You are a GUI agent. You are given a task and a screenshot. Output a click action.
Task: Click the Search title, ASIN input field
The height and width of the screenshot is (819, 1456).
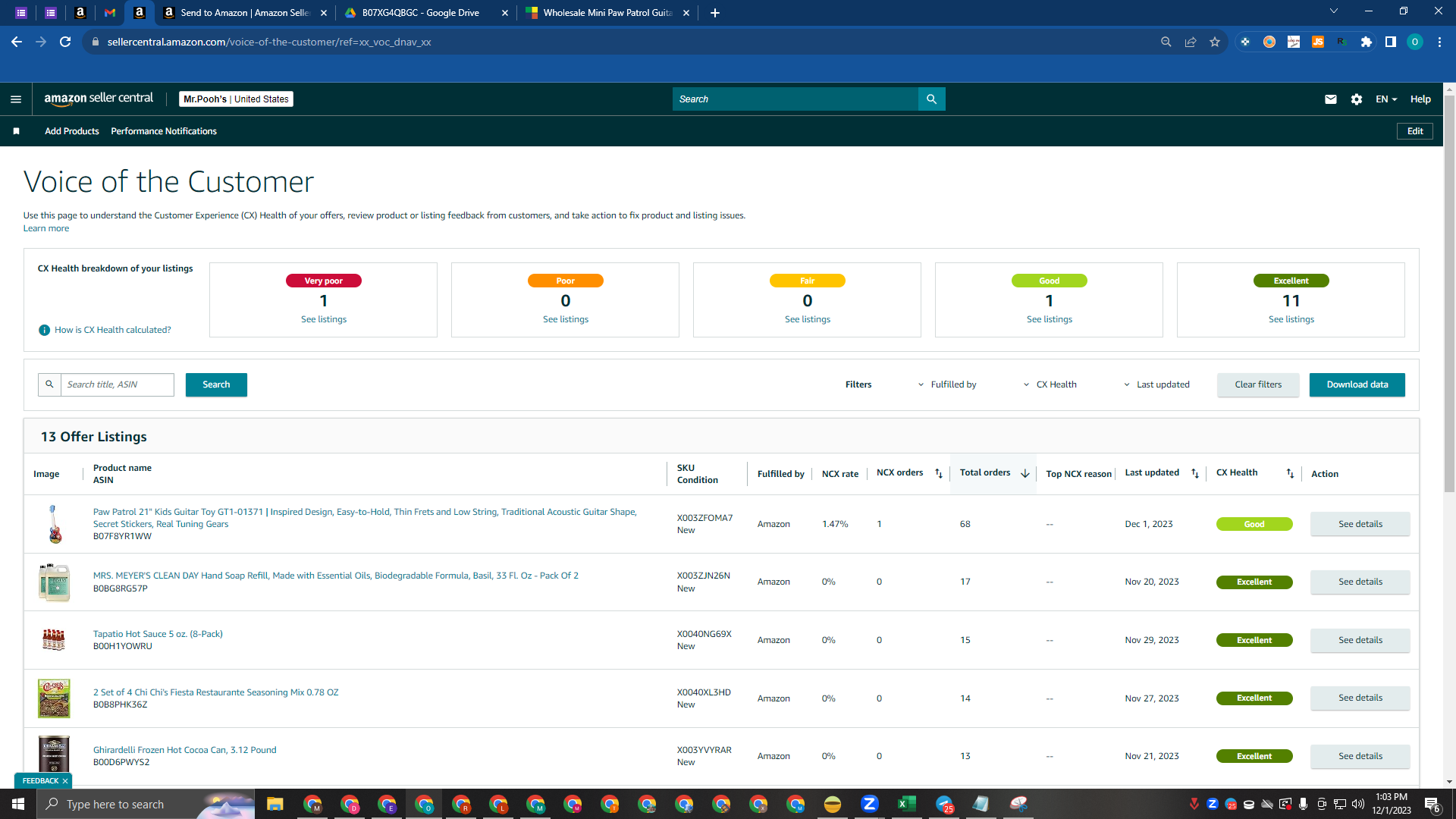tap(118, 384)
